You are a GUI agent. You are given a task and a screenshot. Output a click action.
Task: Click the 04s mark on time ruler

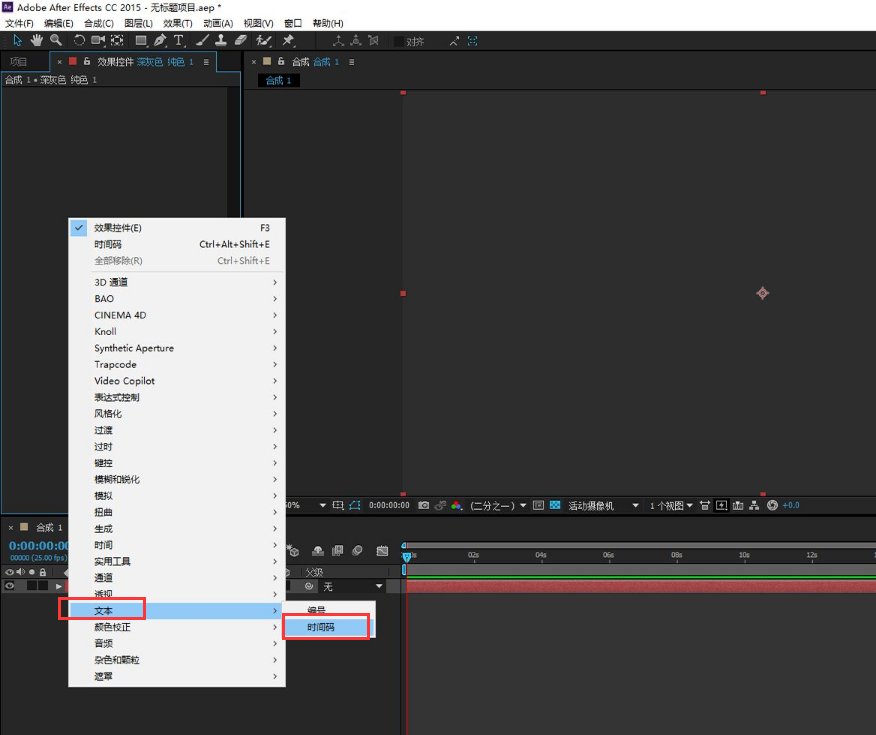[541, 555]
